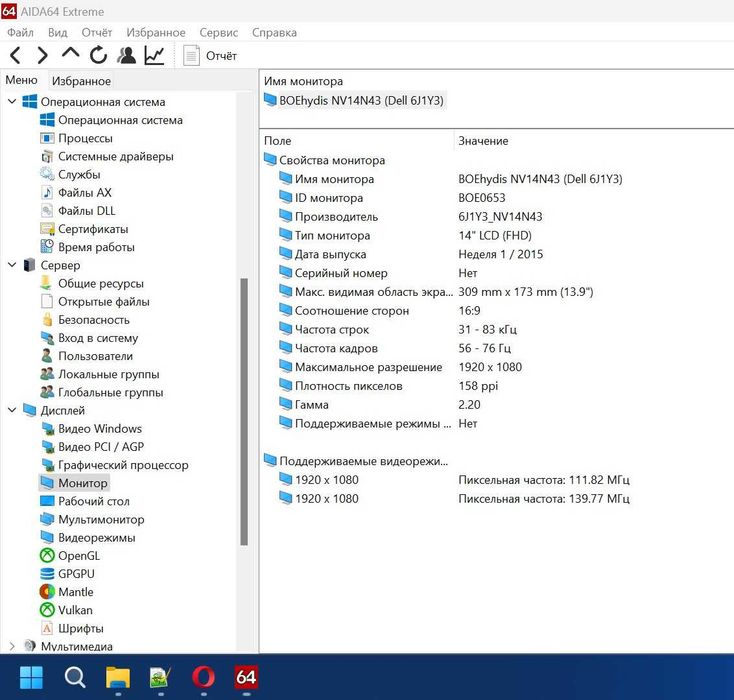
Task: Click the Mantle icon in the tree
Action: click(47, 592)
